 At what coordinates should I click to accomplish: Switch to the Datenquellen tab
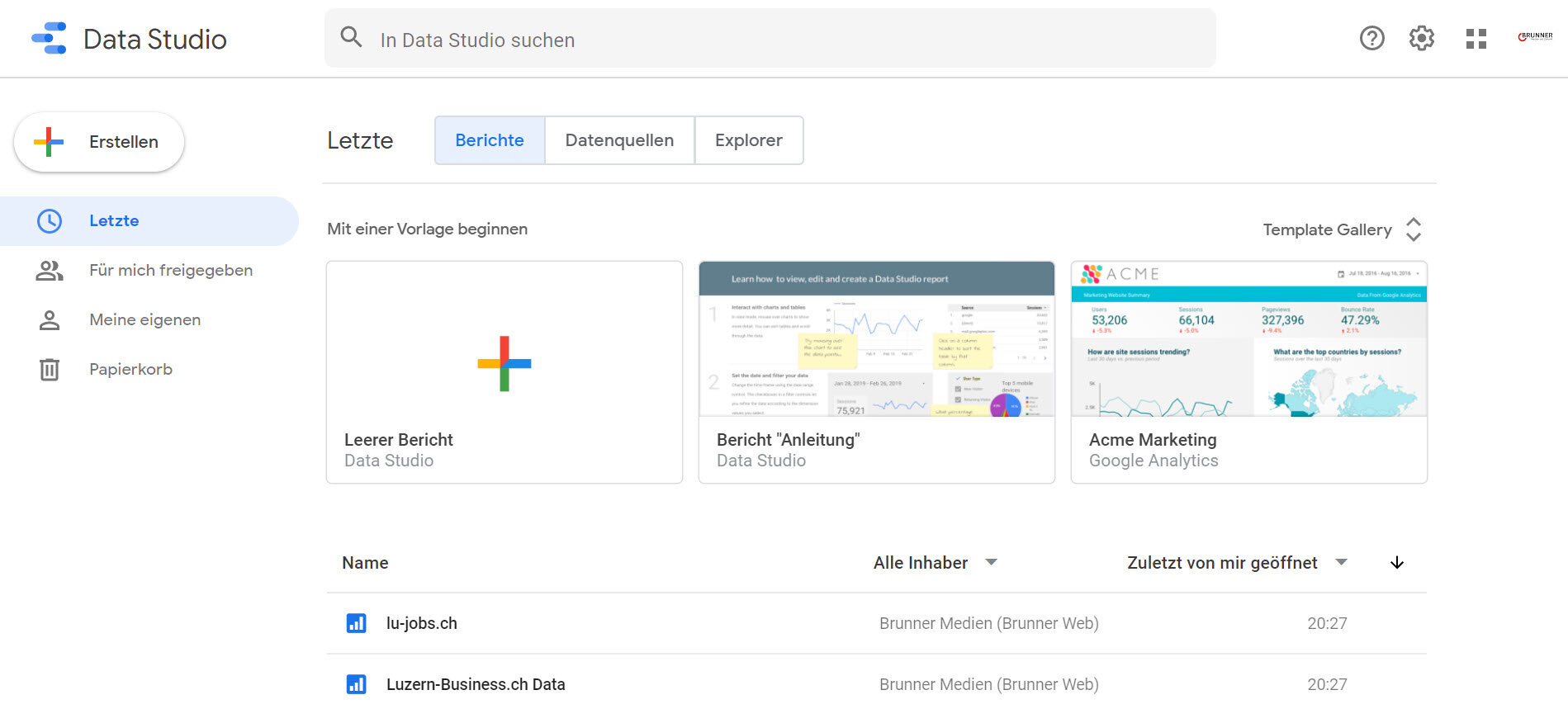(x=619, y=140)
